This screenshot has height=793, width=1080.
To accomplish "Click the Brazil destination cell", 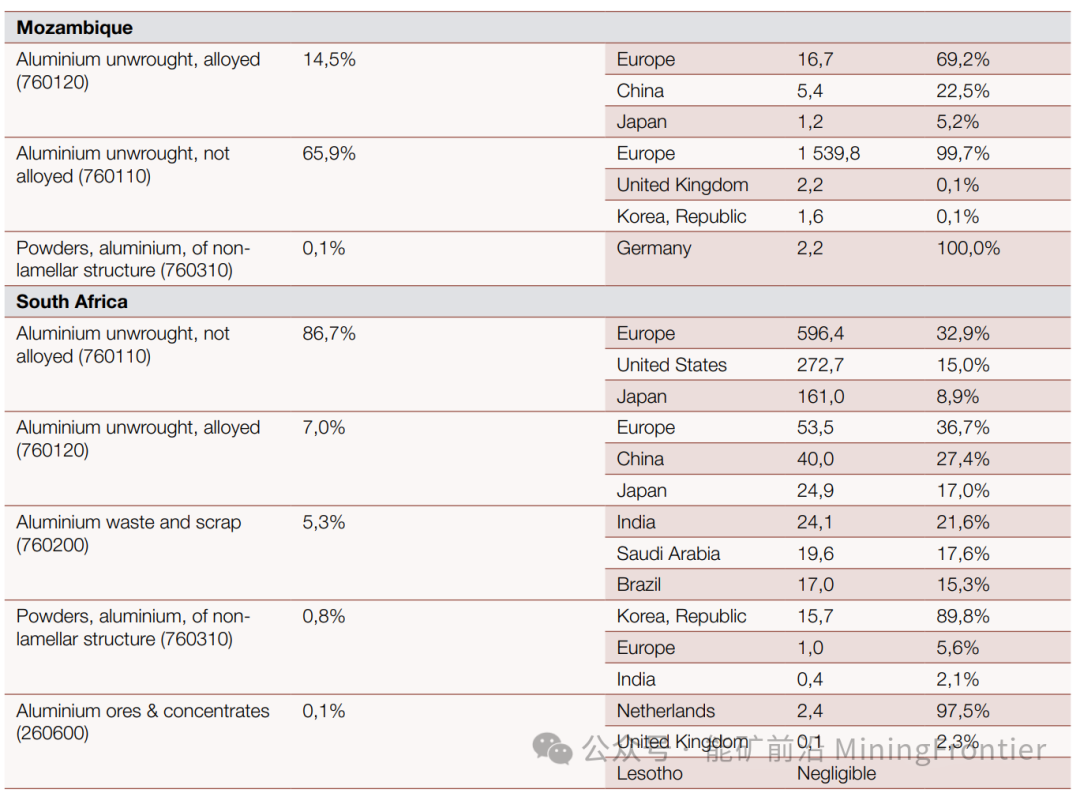I will pos(639,584).
